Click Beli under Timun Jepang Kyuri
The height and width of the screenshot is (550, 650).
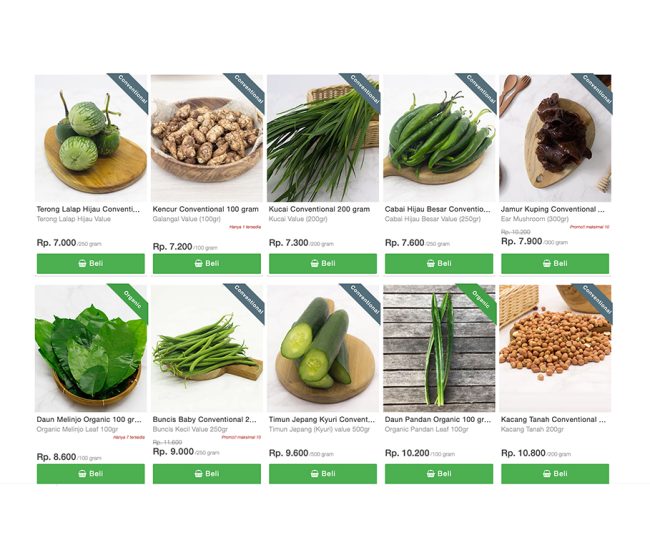click(x=323, y=474)
